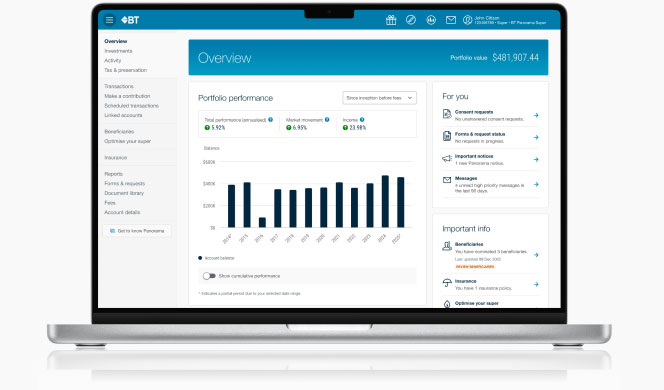Open Linked accounts in the sidebar
The image size is (664, 390).
(123, 115)
